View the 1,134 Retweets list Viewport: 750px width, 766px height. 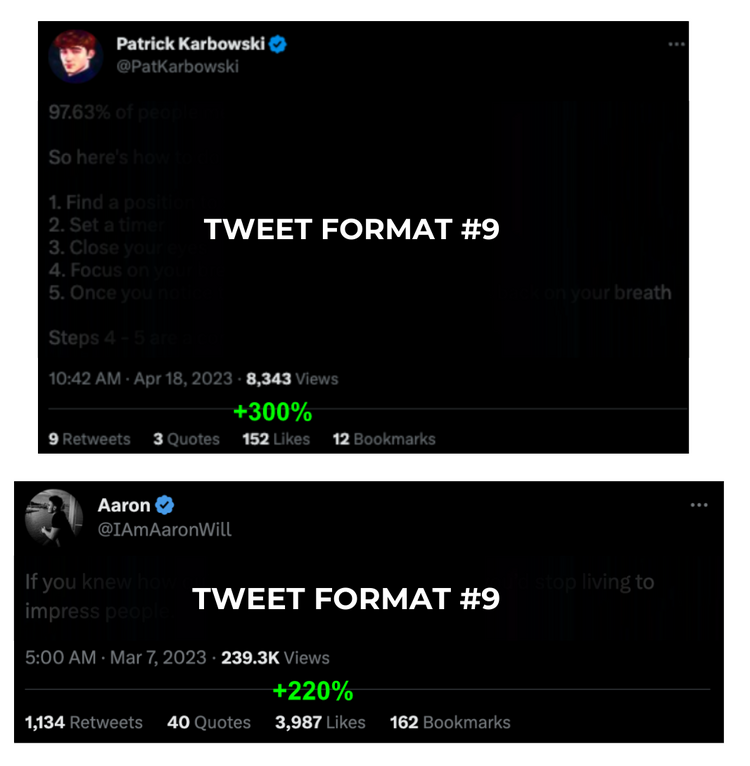pyautogui.click(x=84, y=723)
